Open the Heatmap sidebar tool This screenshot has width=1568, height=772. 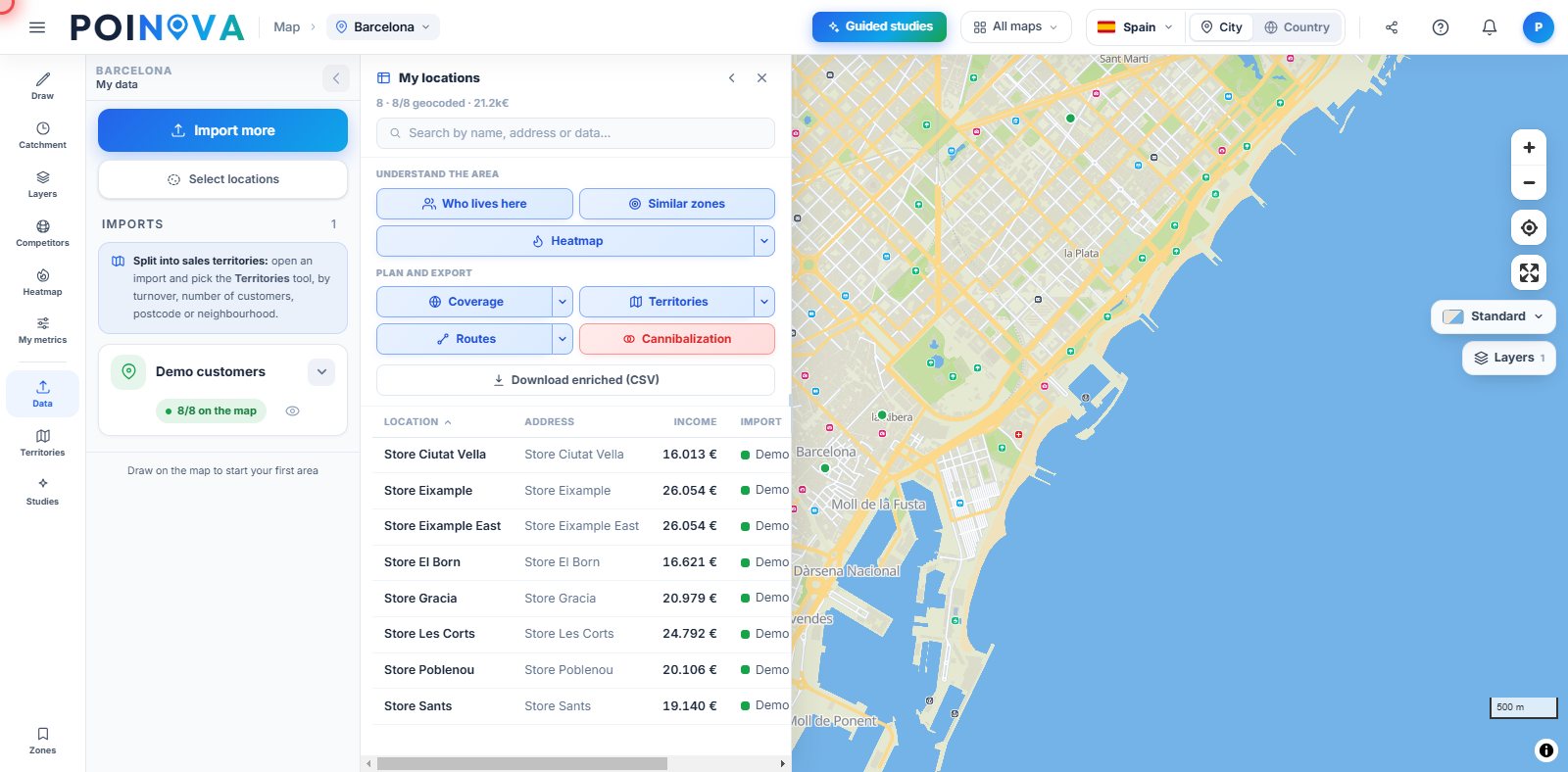[x=42, y=282]
